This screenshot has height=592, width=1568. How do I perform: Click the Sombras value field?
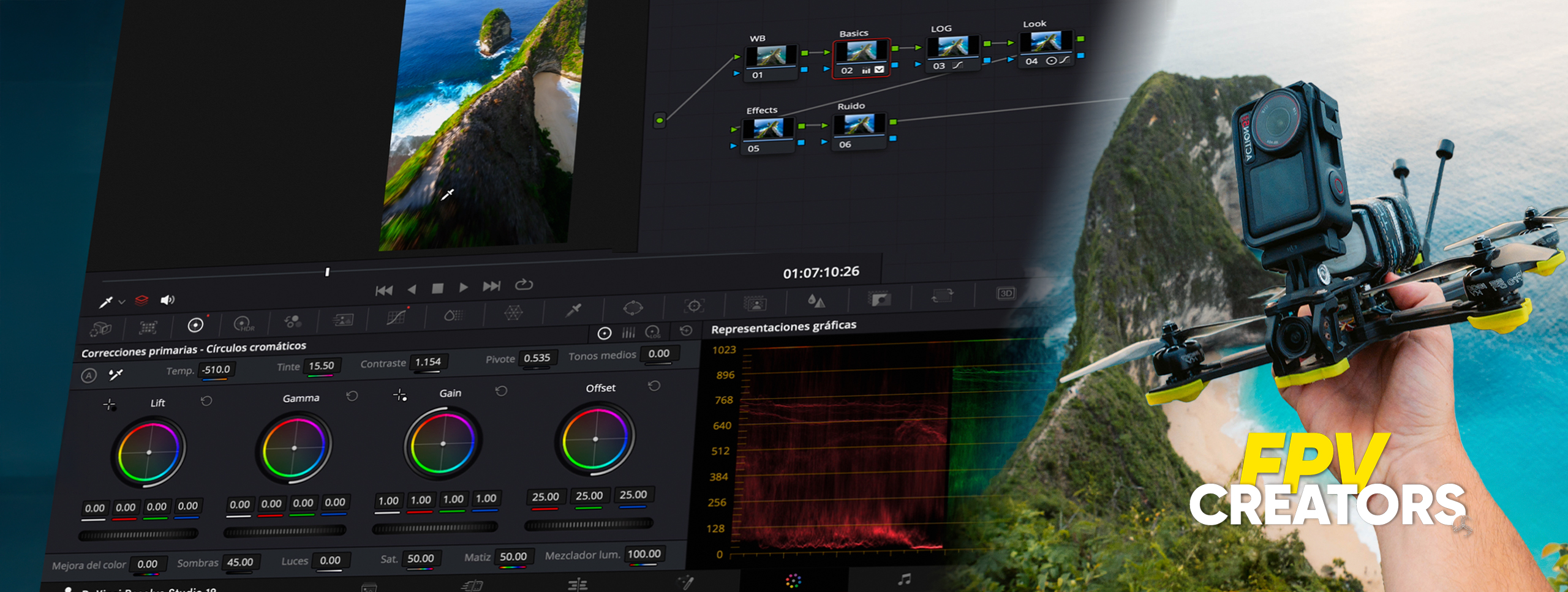click(x=240, y=562)
